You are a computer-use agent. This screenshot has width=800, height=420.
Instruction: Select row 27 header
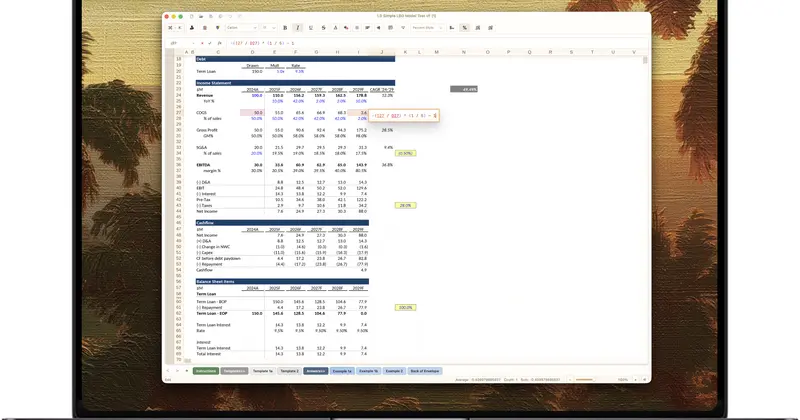(x=179, y=113)
